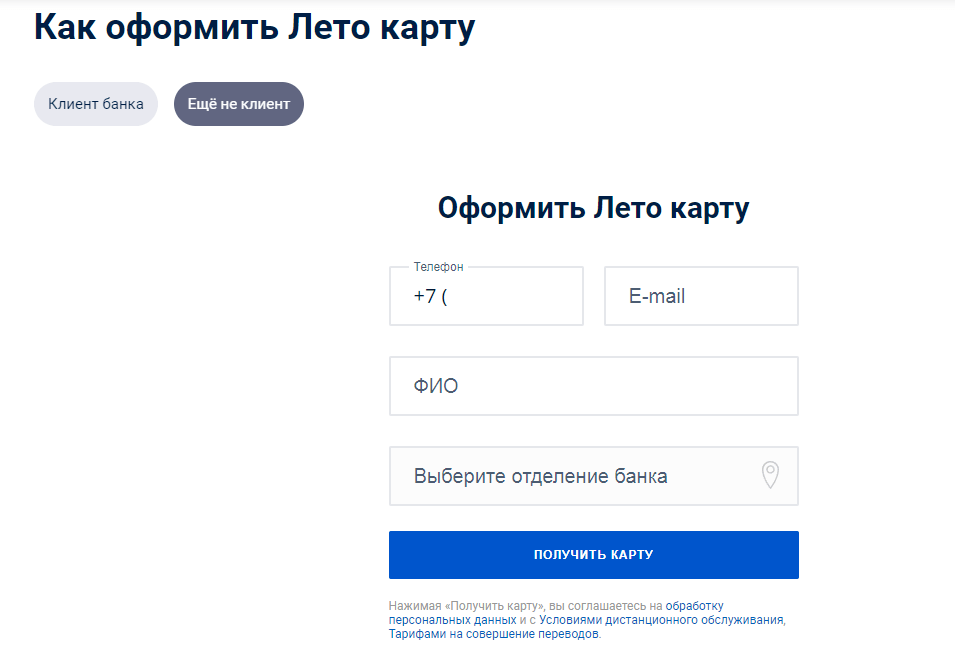The height and width of the screenshot is (652, 955).
Task: Select the Ещё не клиент tab
Action: point(239,104)
